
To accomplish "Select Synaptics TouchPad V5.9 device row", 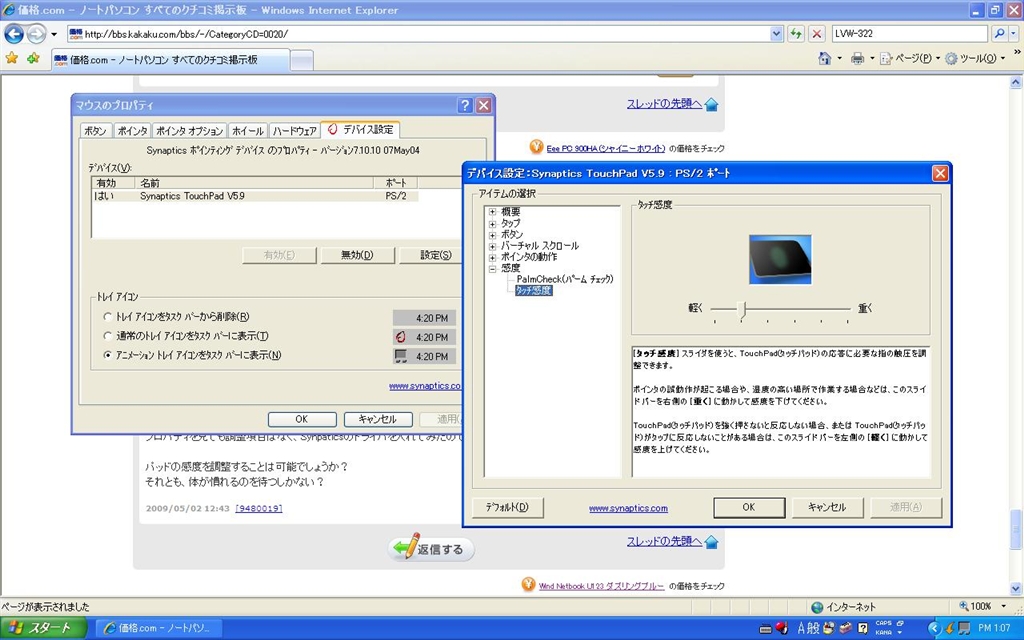I will (x=255, y=196).
